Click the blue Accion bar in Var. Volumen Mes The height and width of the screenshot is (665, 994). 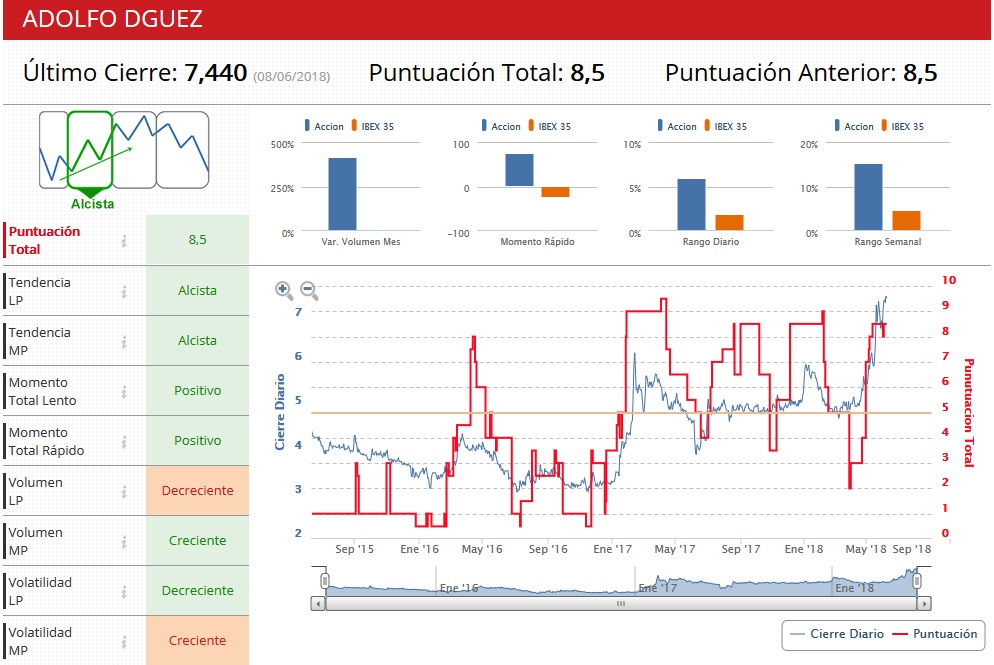pyautogui.click(x=342, y=194)
